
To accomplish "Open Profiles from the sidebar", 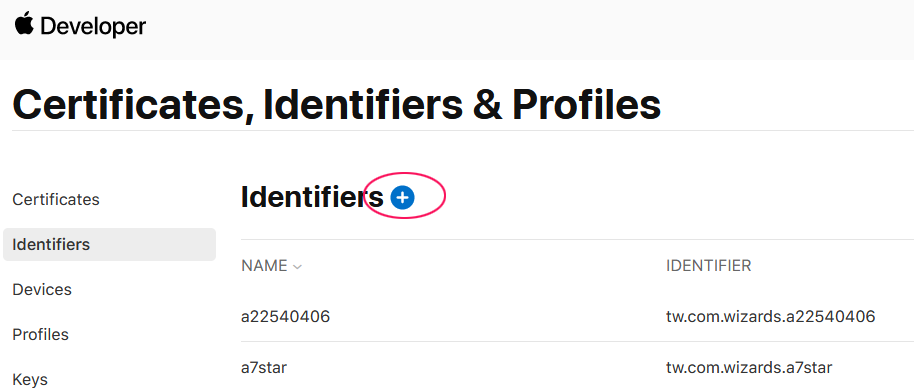I will pos(41,334).
